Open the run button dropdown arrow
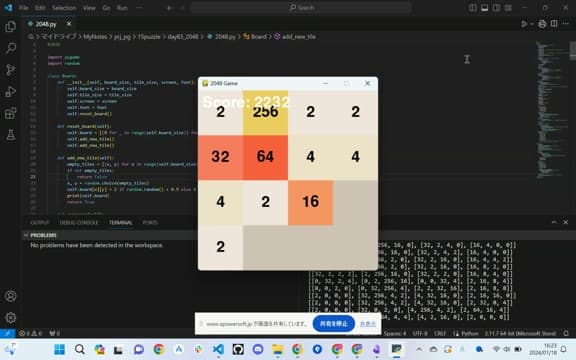576x360 pixels. [532, 24]
